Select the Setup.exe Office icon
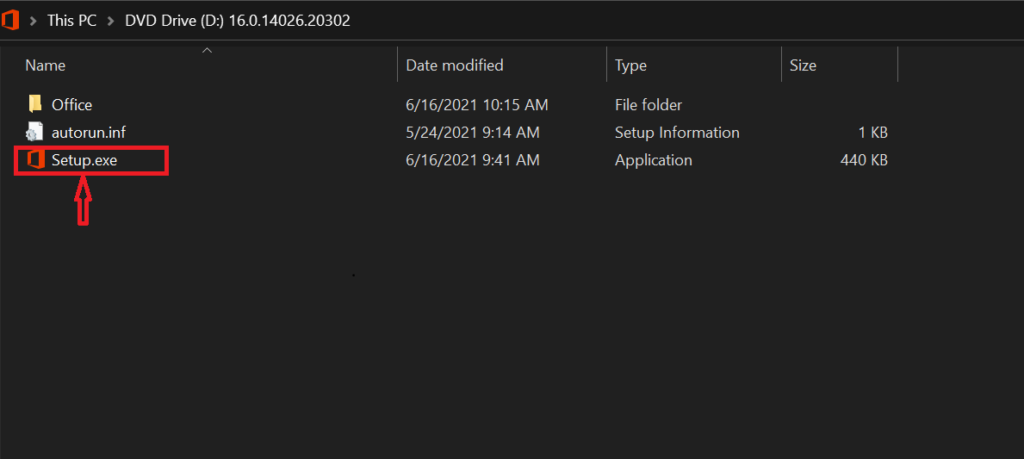 point(35,159)
